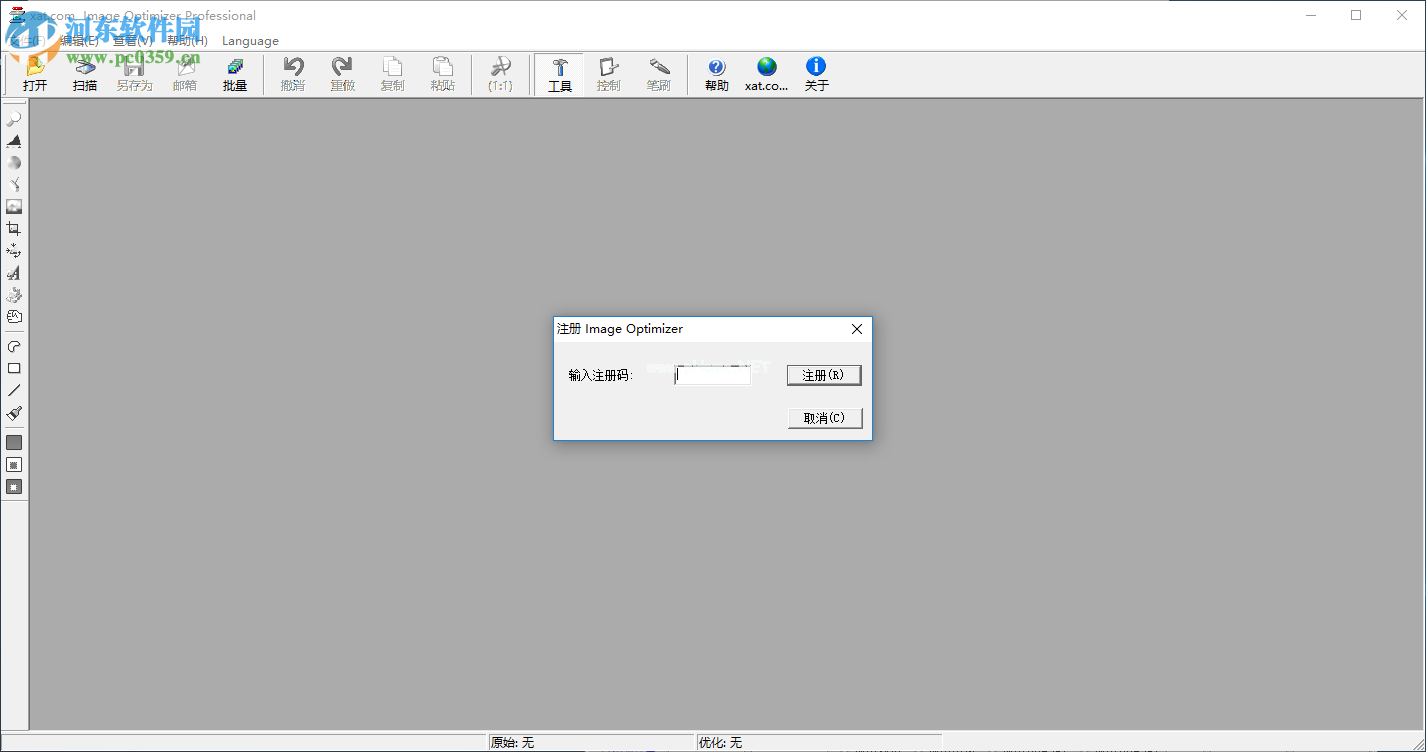Select the crop tool in sidebar
Image resolution: width=1426 pixels, height=752 pixels.
click(14, 229)
